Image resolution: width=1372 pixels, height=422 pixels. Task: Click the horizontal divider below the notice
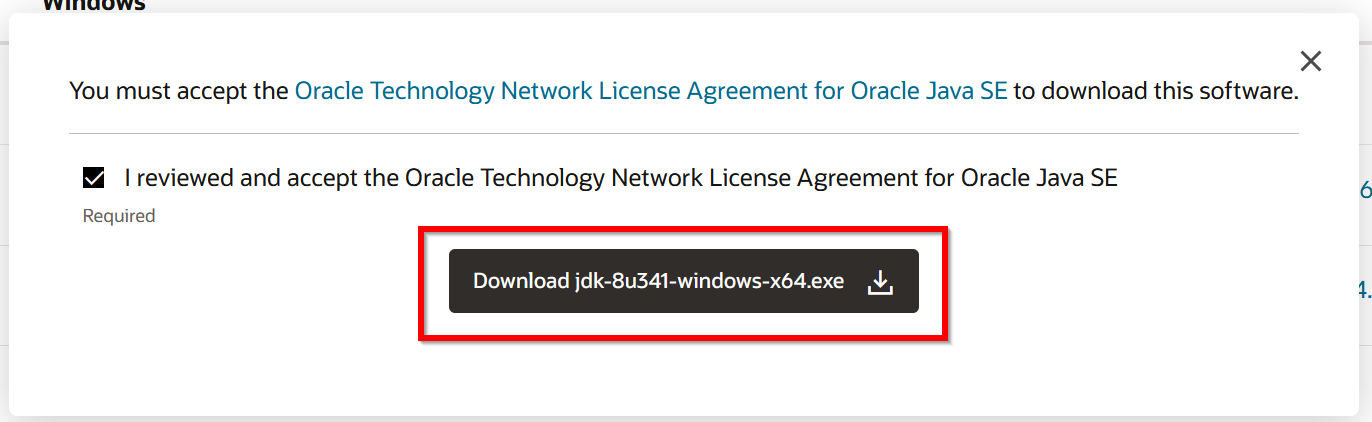coord(683,133)
